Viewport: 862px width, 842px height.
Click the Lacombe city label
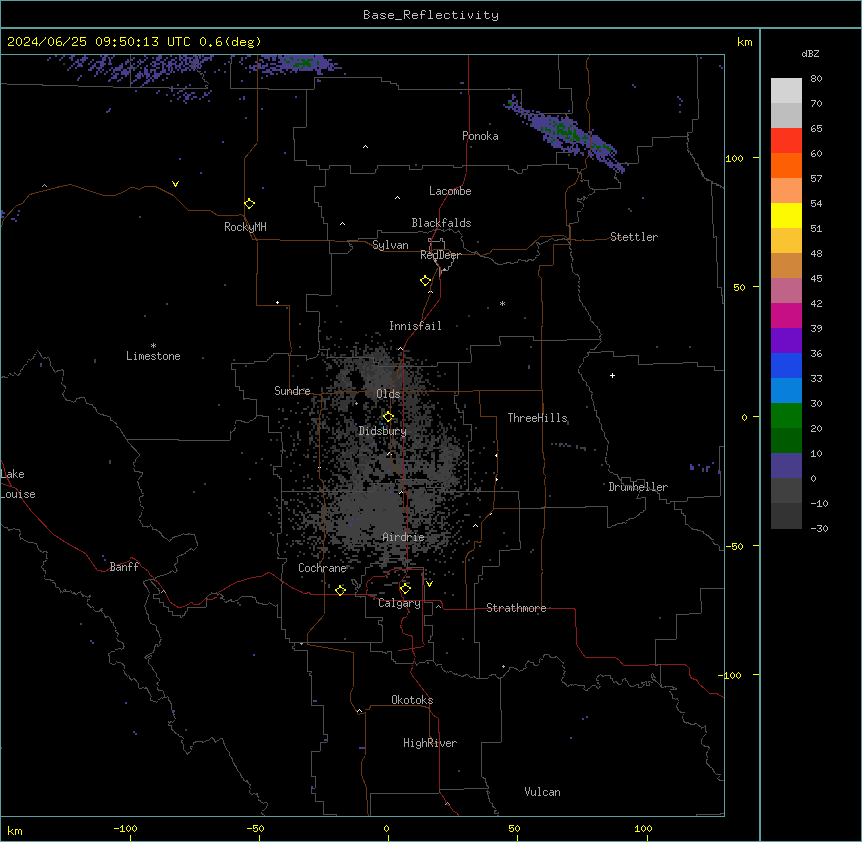[x=450, y=191]
